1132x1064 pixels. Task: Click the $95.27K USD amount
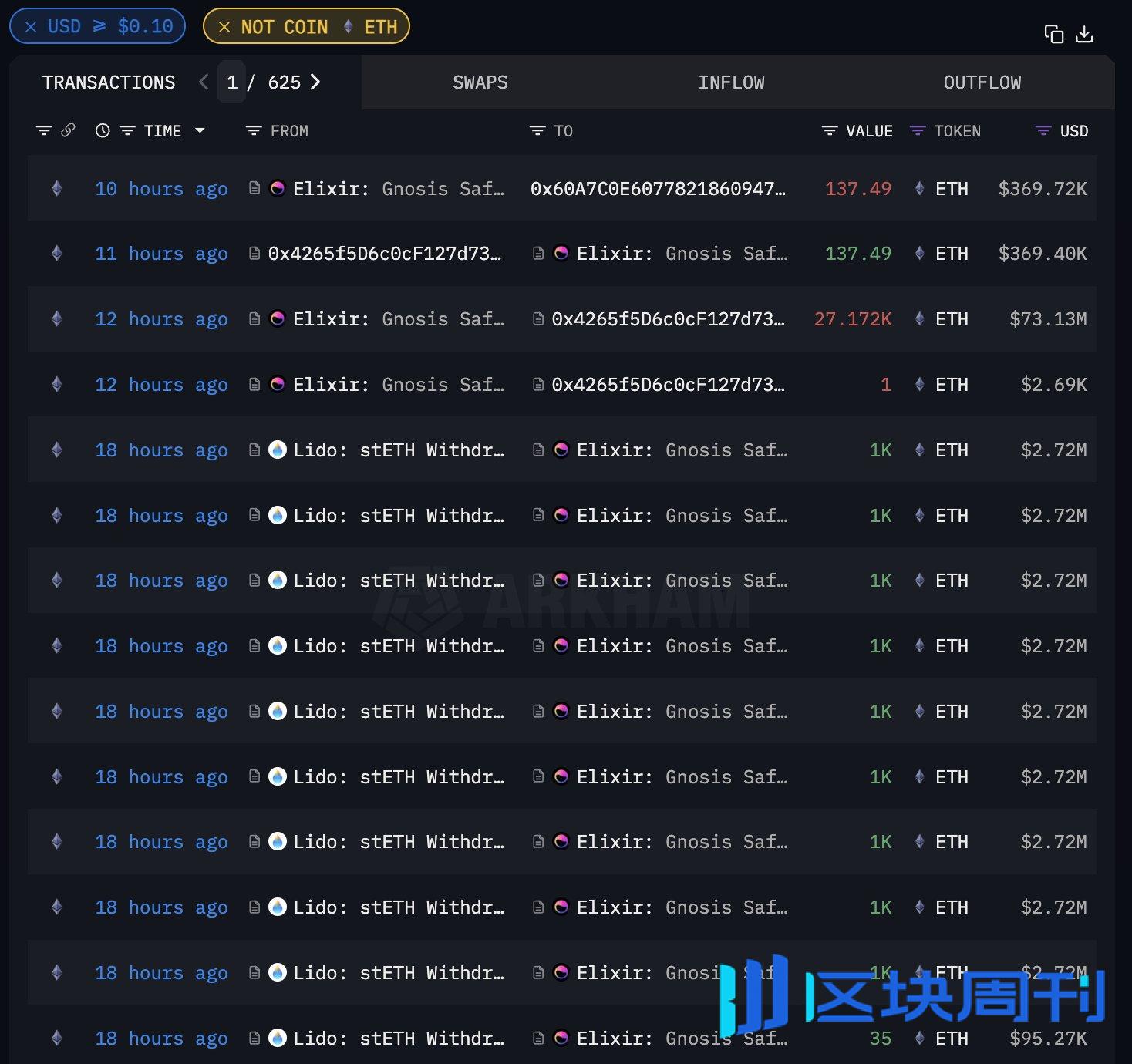pyautogui.click(x=1048, y=1039)
